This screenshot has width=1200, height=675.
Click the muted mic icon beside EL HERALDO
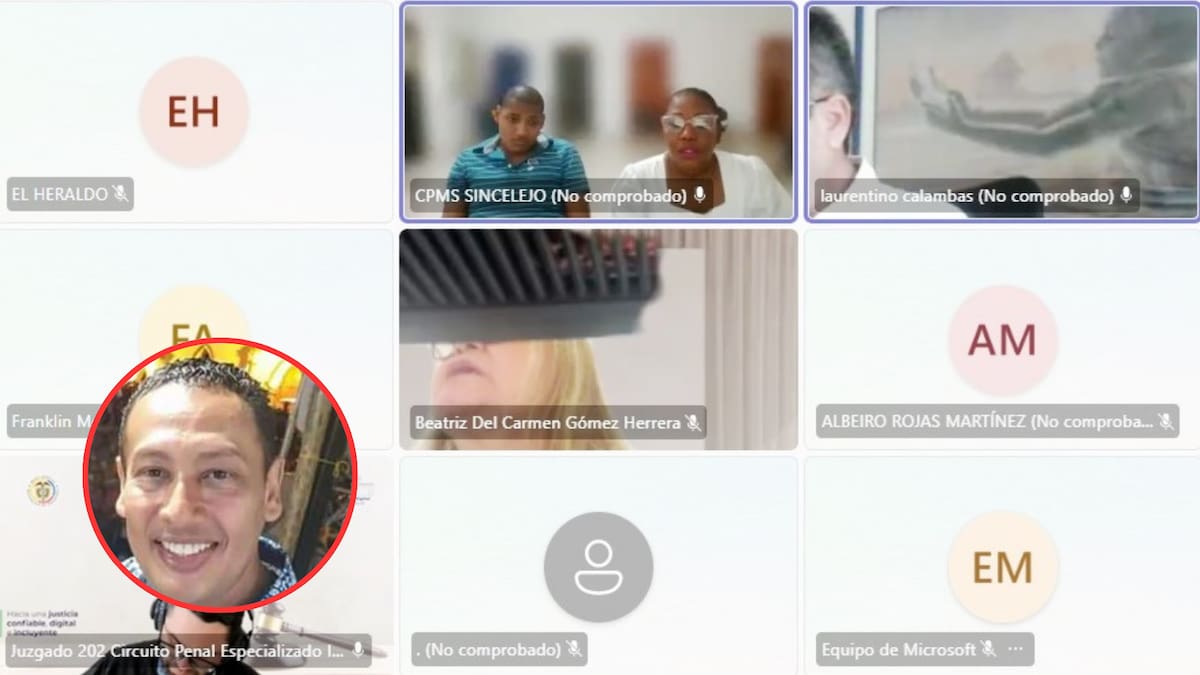pyautogui.click(x=120, y=194)
